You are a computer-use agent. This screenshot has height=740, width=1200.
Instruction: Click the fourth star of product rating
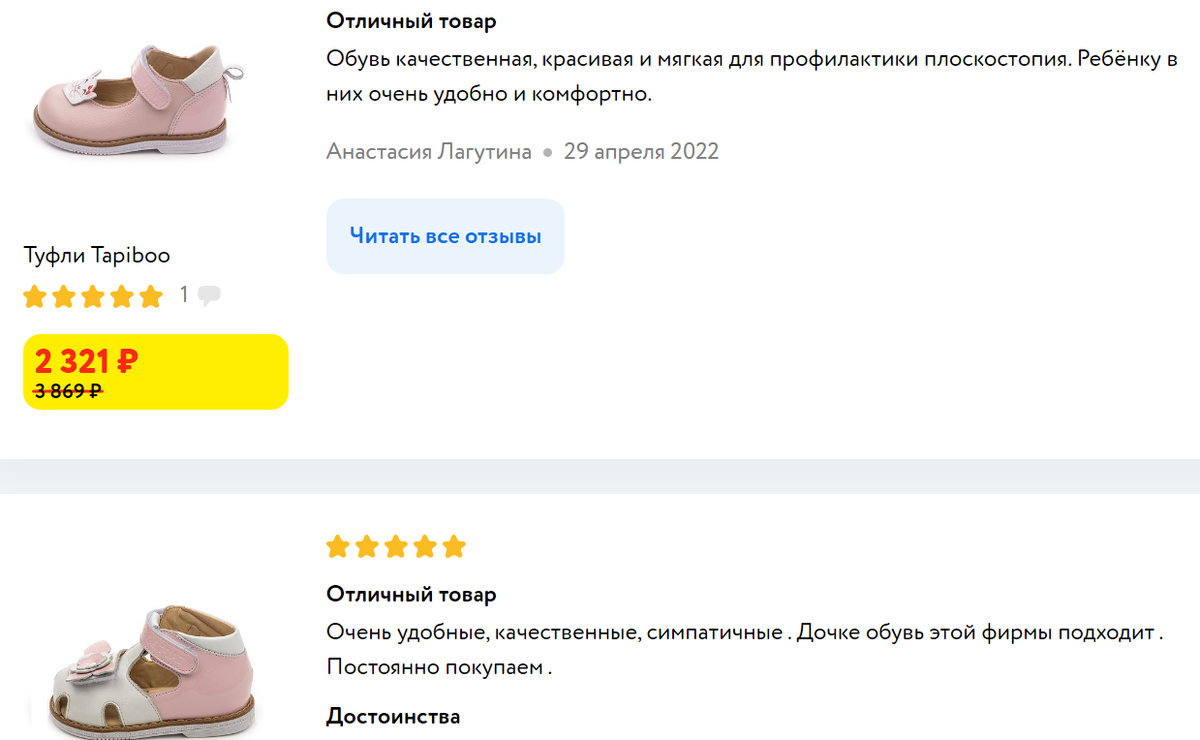121,296
